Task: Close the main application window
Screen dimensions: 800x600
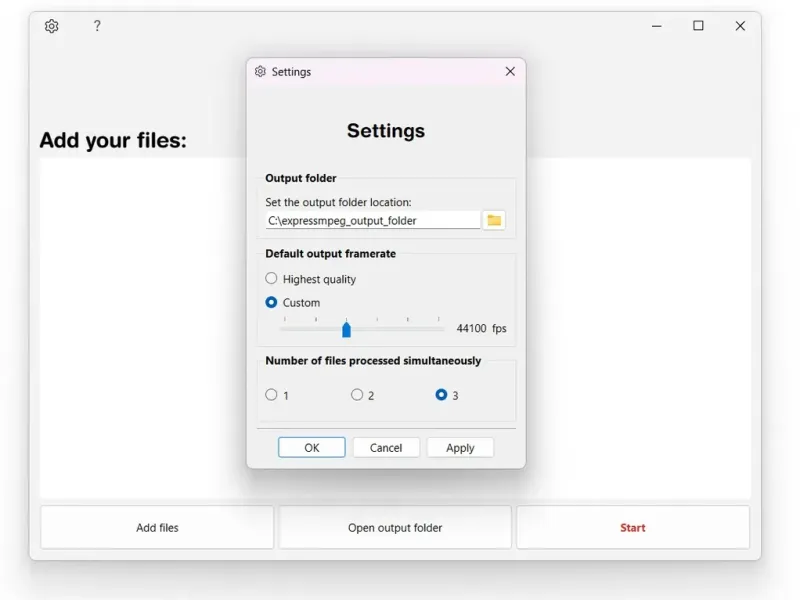Action: [x=740, y=26]
